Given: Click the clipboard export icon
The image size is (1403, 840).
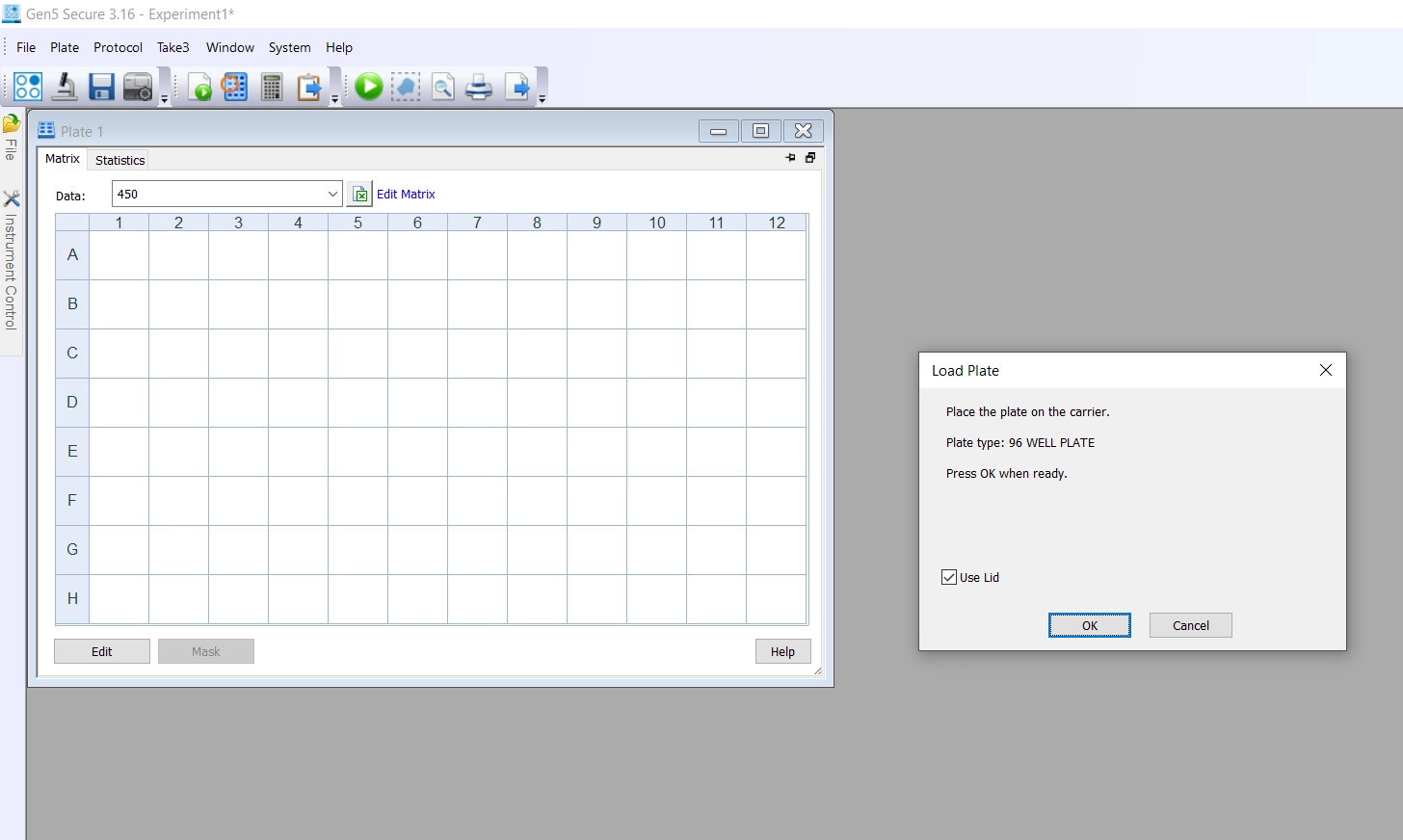Looking at the screenshot, I should coord(308,87).
